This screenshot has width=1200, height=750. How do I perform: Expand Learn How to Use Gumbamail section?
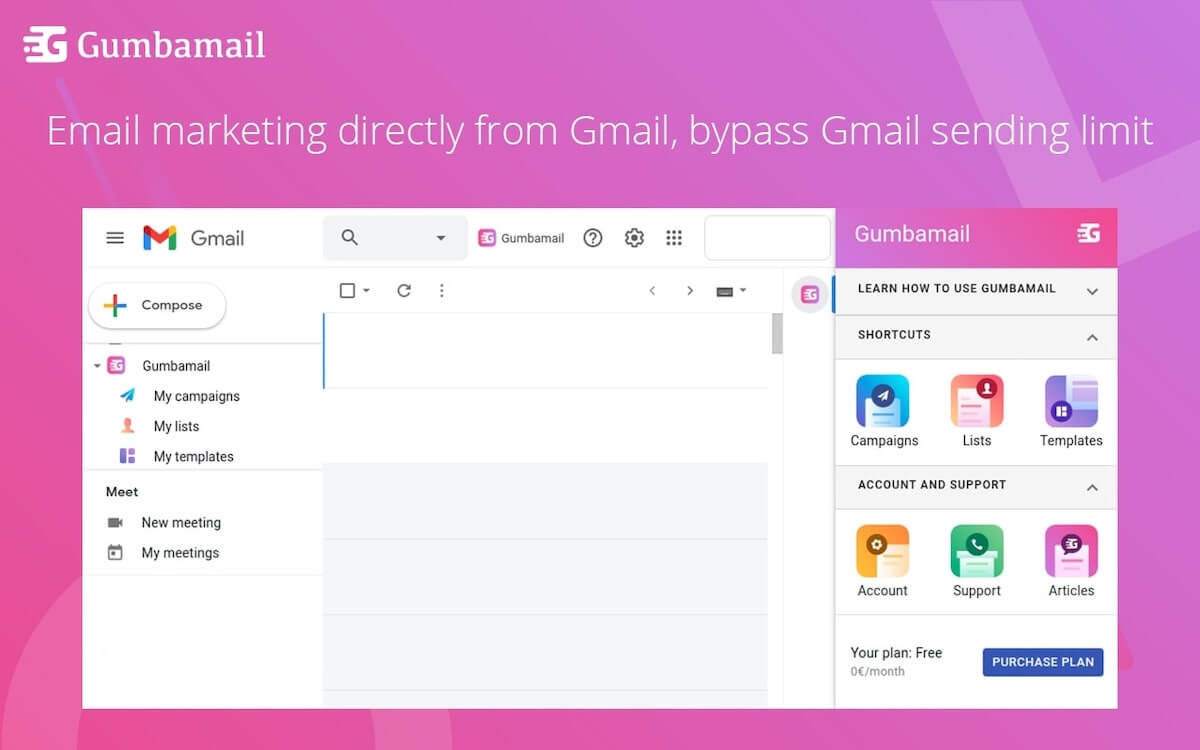pos(1092,291)
